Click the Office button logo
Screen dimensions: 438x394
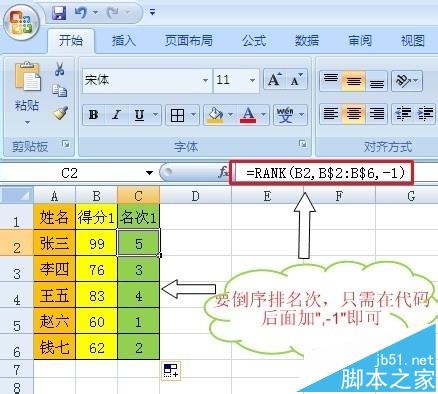[x=21, y=22]
